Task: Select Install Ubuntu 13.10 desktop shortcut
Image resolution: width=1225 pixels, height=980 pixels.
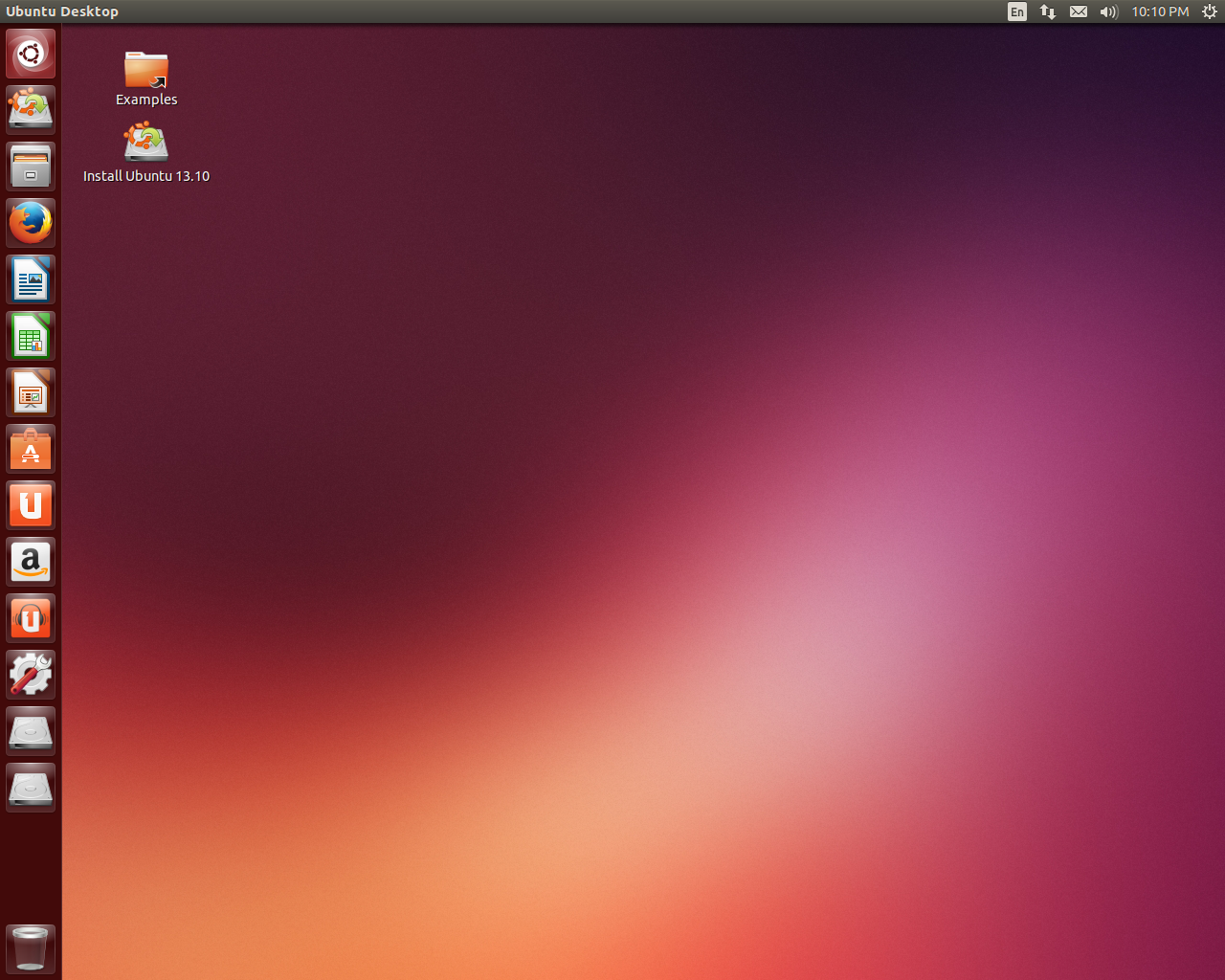Action: (x=146, y=153)
